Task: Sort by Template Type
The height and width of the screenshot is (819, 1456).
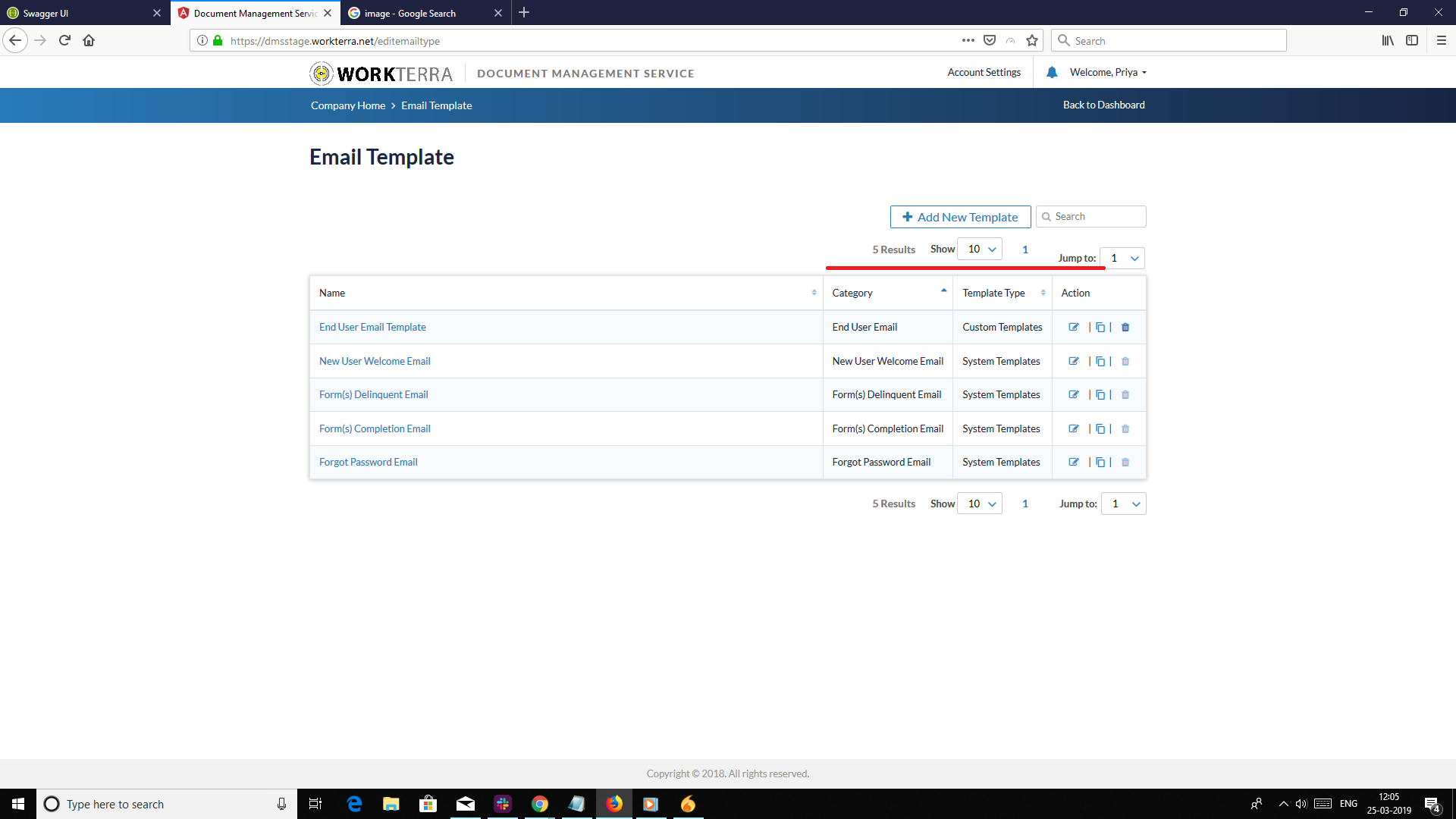Action: pos(1043,292)
